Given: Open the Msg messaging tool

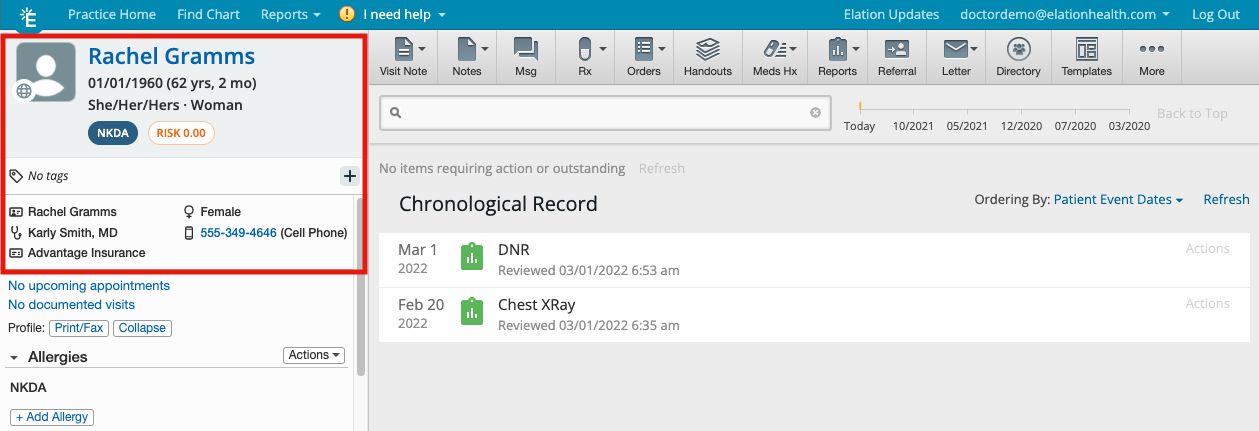Looking at the screenshot, I should (525, 56).
